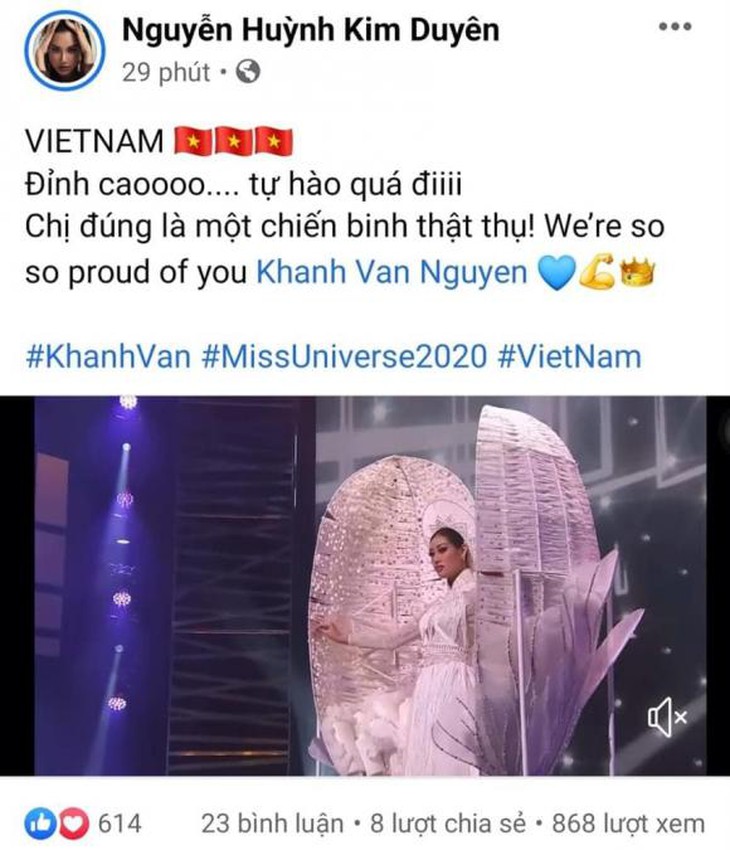Open Nguyễn Huỳnh Kim Duyên profile picture
730x850 pixels.
click(64, 50)
